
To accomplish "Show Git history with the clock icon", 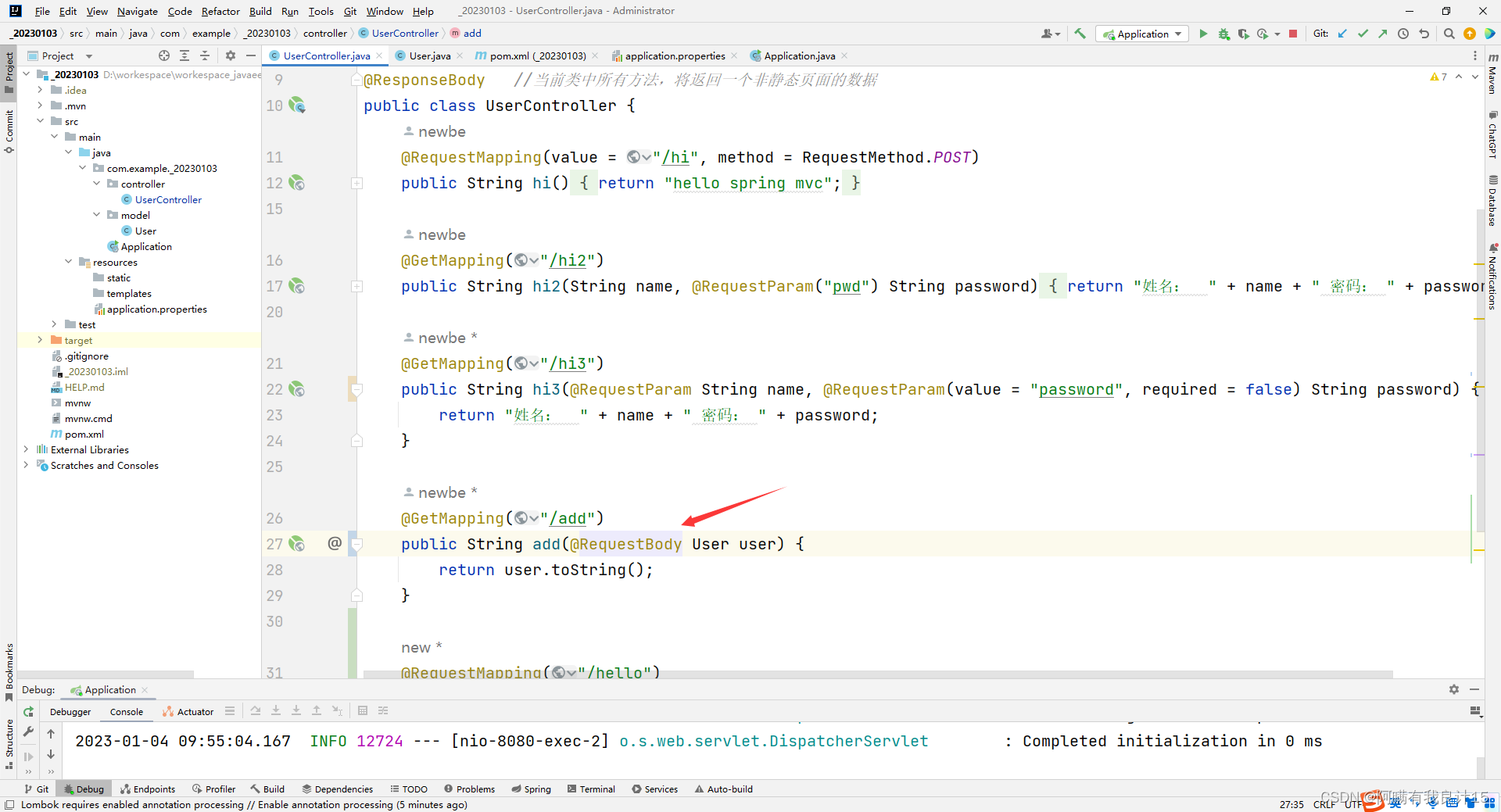I will (x=1403, y=34).
